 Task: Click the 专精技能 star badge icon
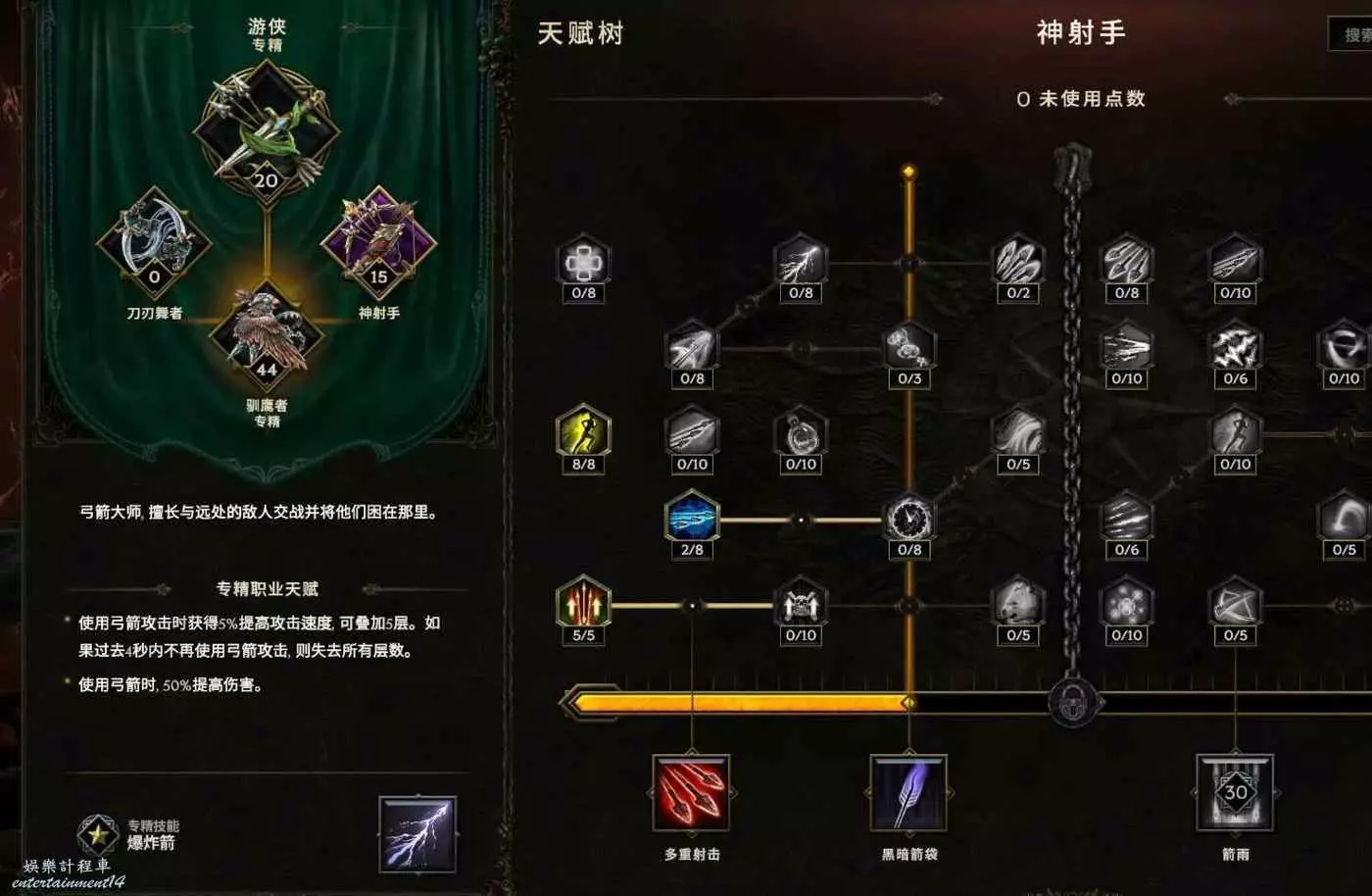(98, 834)
